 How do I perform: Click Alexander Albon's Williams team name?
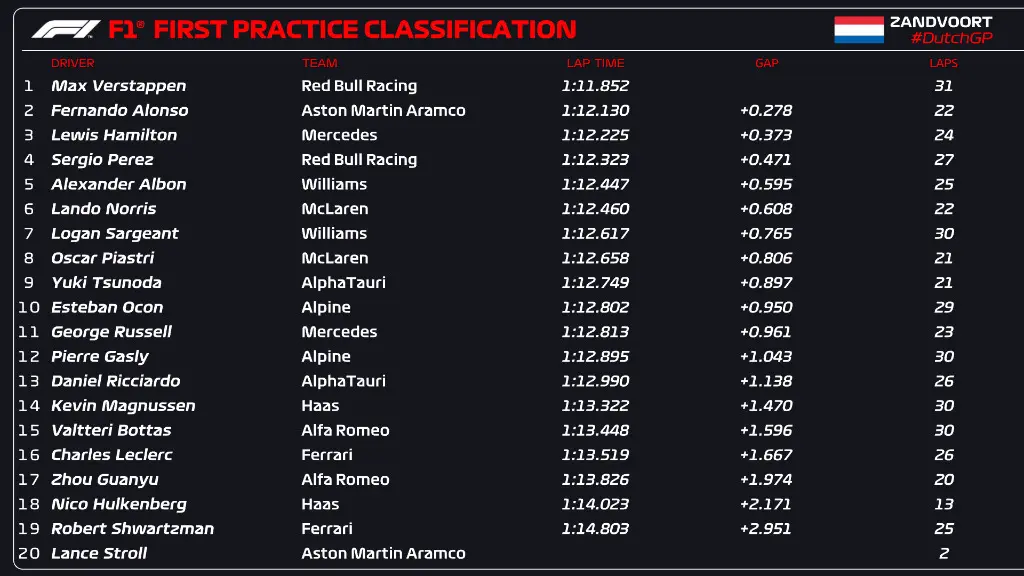[x=334, y=184]
